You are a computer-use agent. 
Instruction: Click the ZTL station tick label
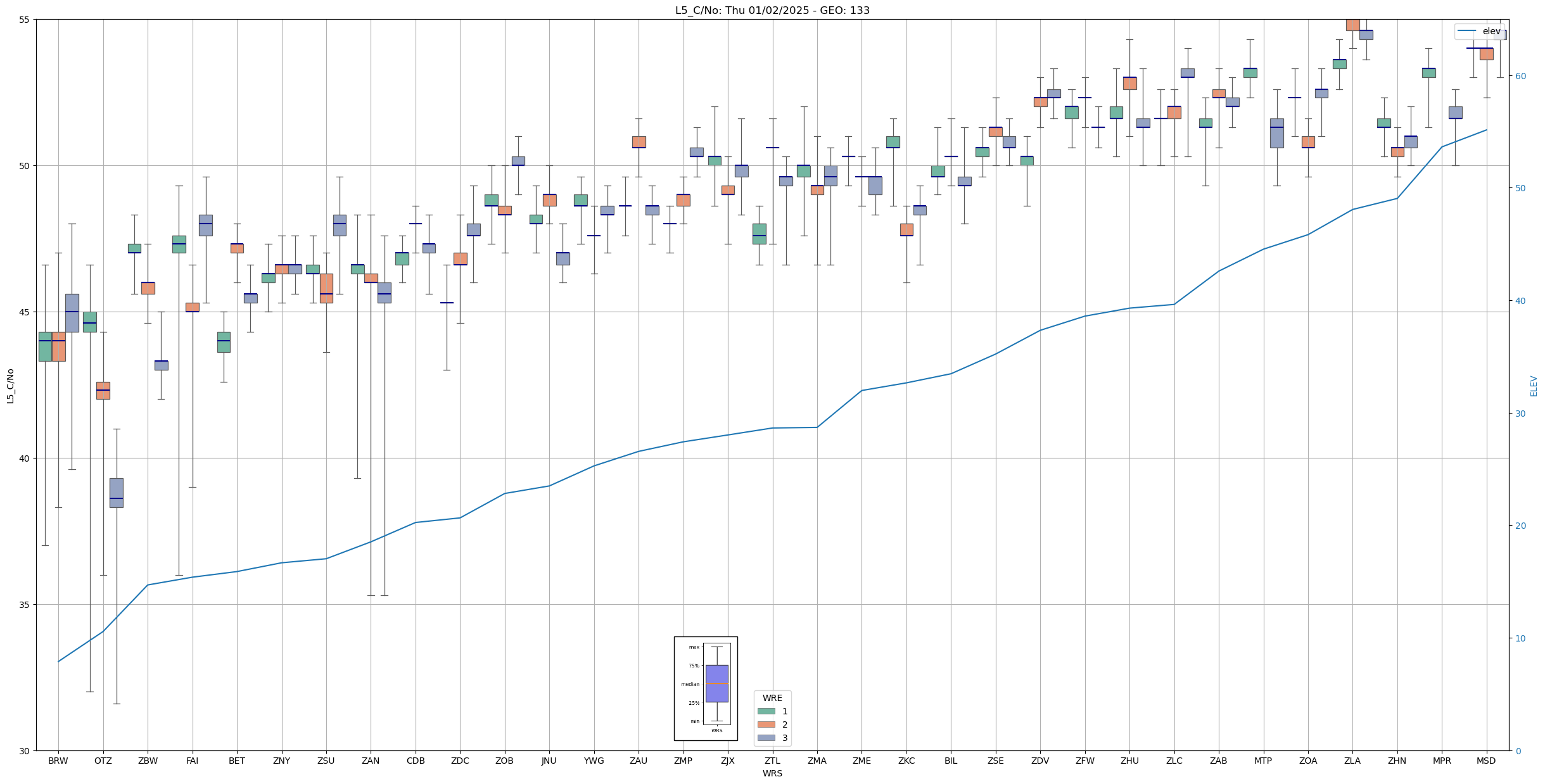772,761
